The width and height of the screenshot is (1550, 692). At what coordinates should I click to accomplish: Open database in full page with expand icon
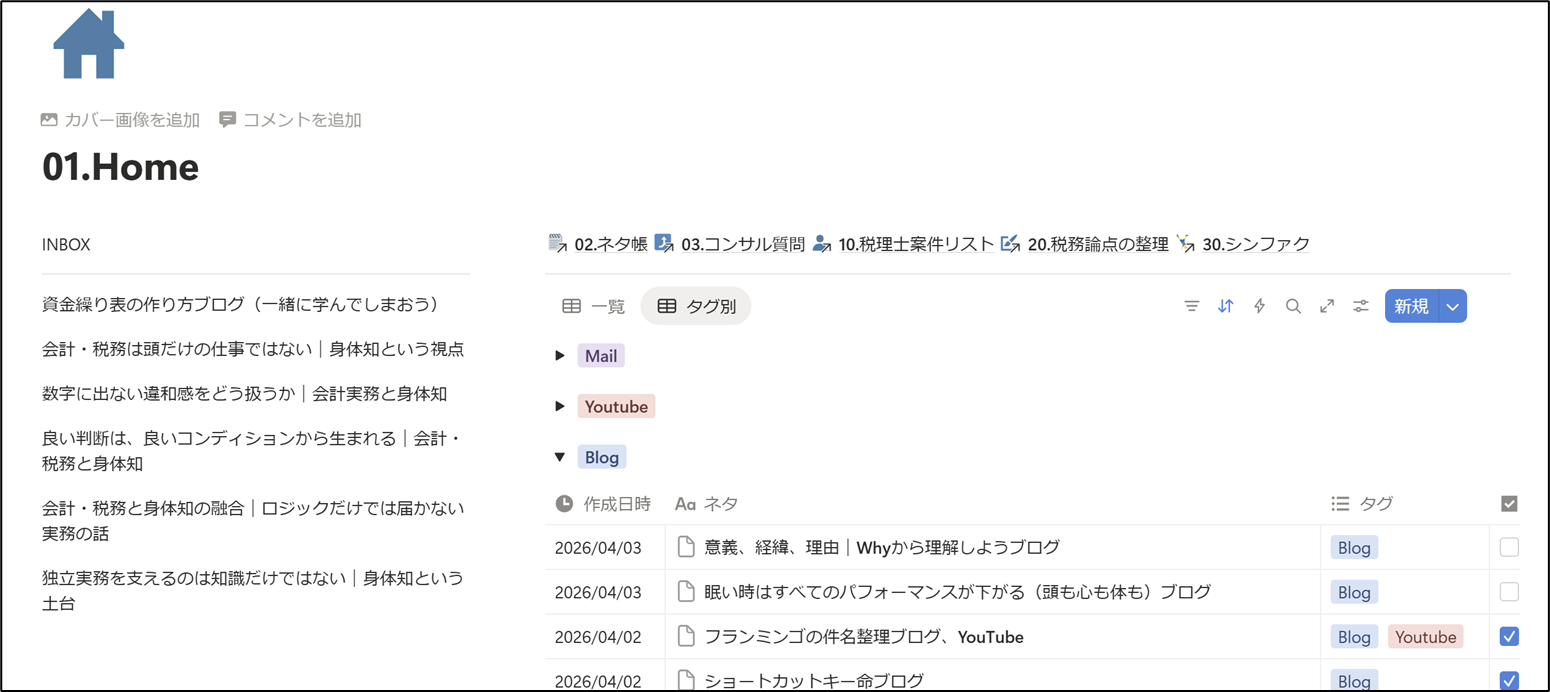[x=1327, y=306]
